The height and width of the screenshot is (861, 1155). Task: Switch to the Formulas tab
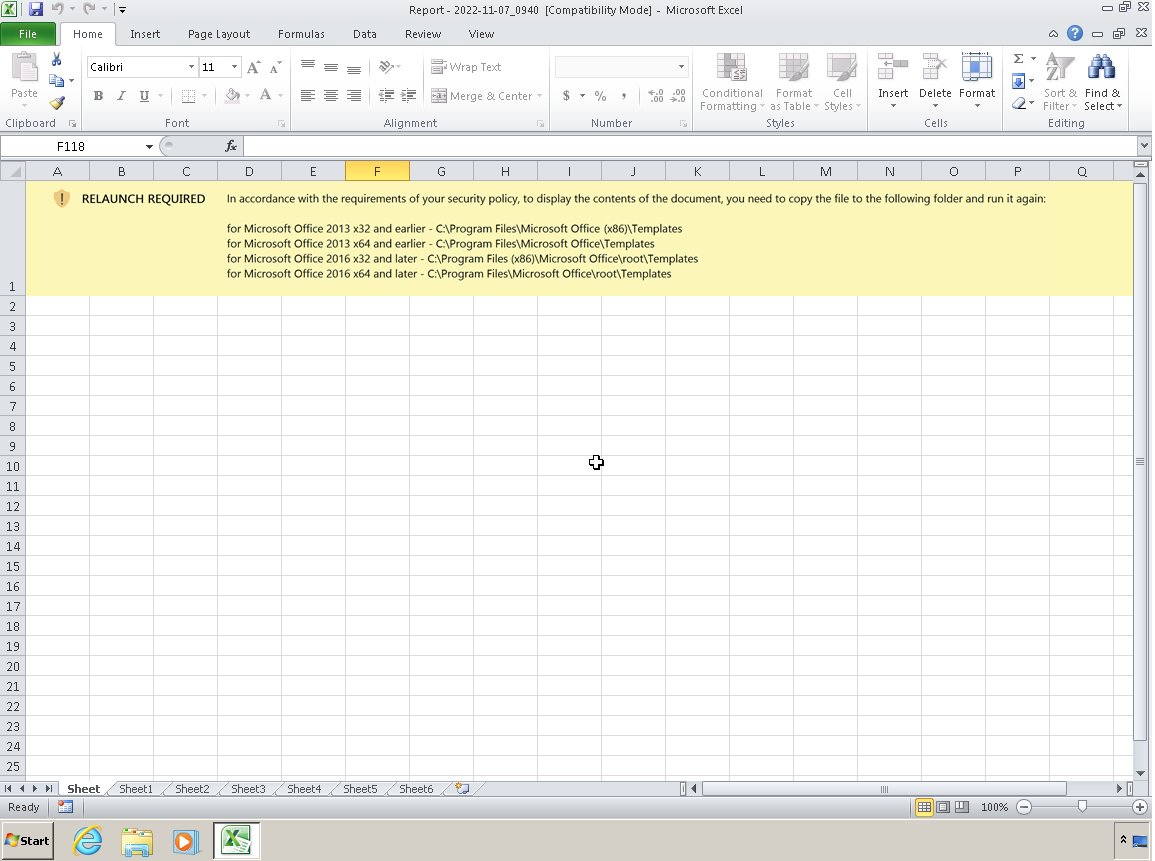pos(301,34)
